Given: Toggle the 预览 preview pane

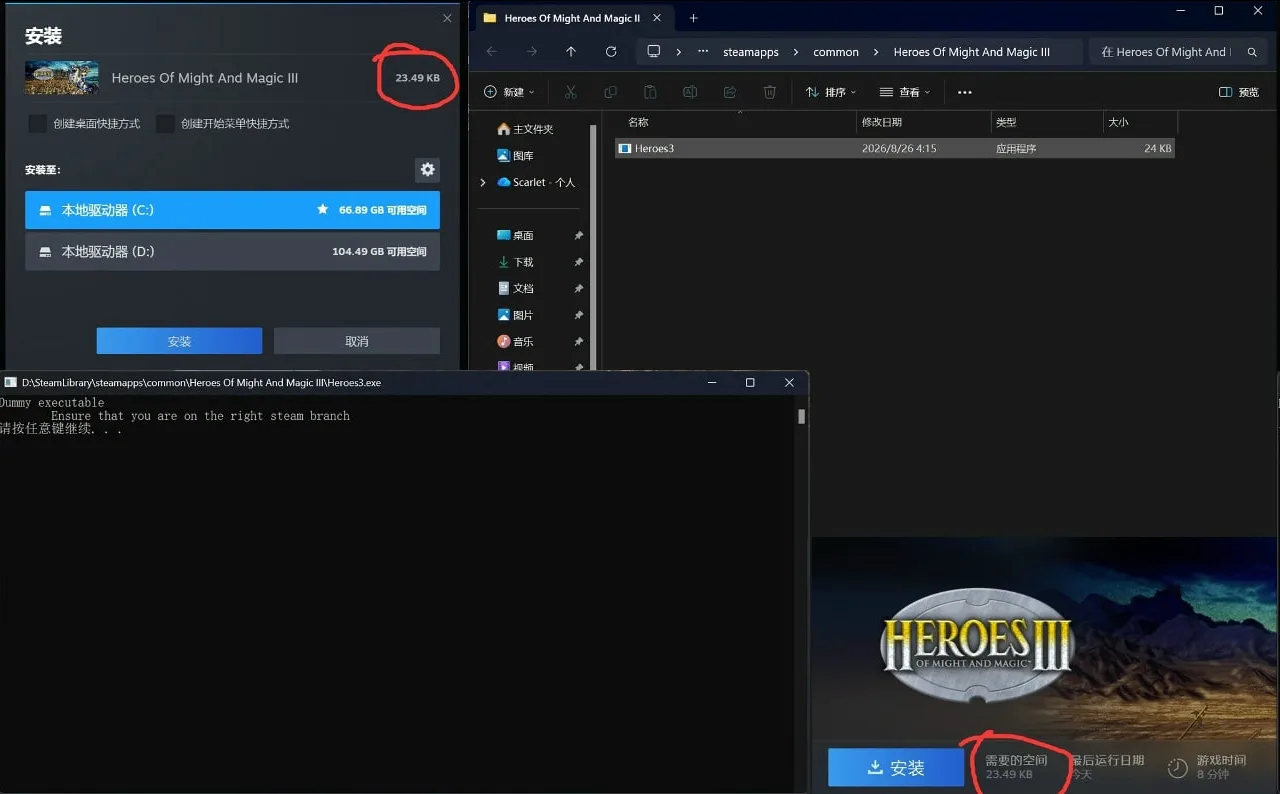Looking at the screenshot, I should tap(1239, 92).
